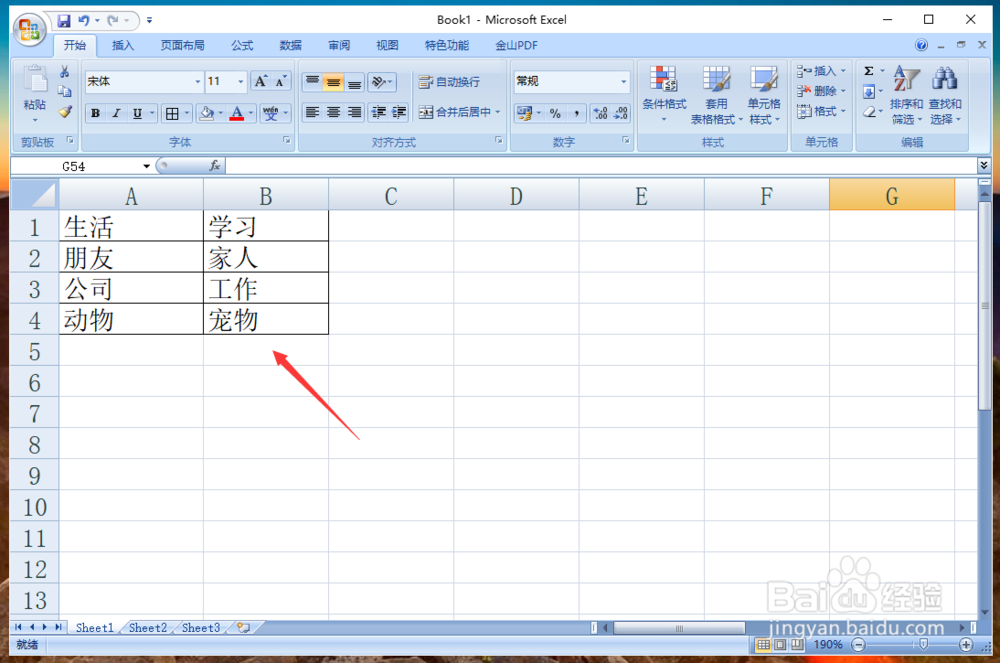Redo the last undone action

(x=113, y=20)
